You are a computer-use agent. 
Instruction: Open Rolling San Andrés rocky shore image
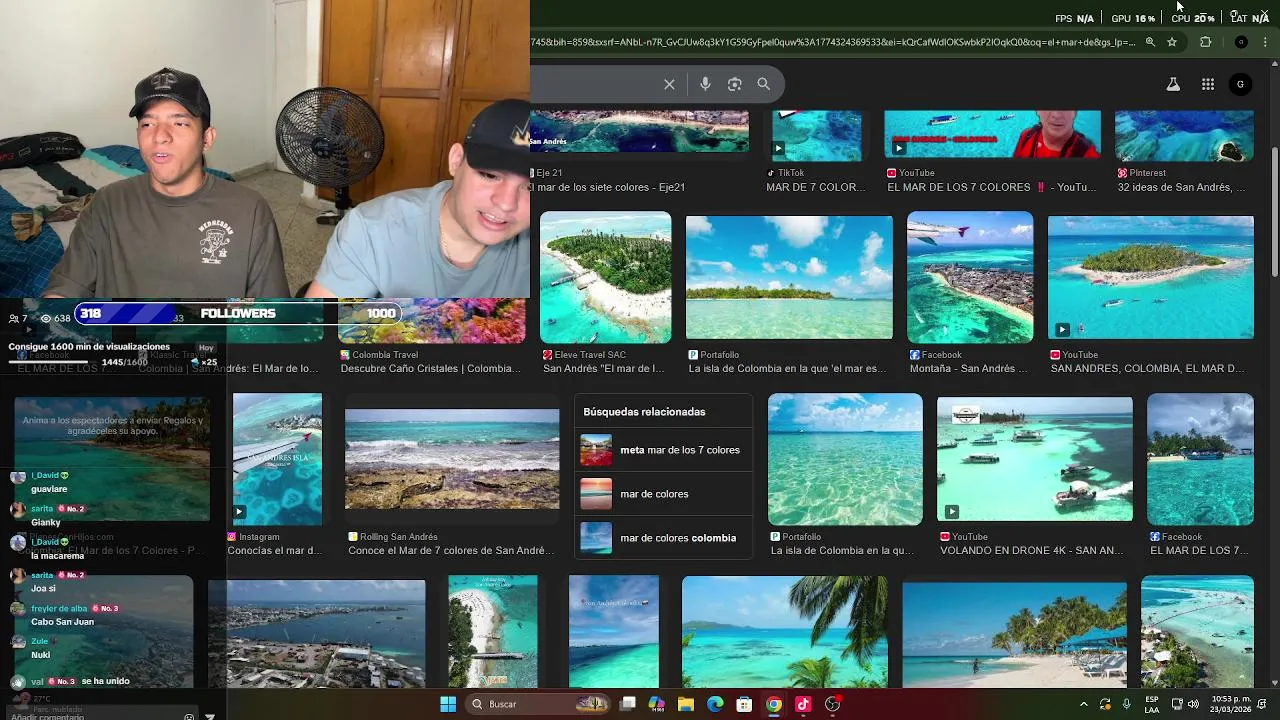coord(452,459)
